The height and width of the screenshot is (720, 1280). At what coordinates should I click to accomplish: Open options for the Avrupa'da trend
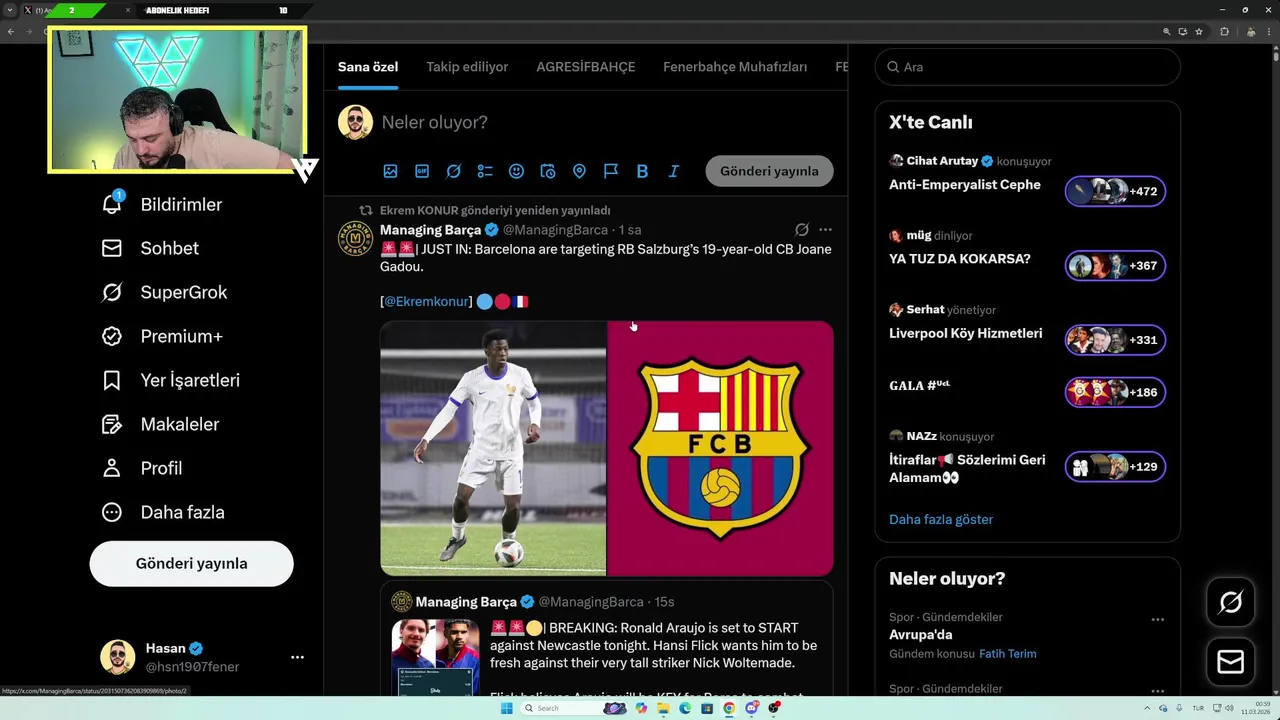(1157, 619)
